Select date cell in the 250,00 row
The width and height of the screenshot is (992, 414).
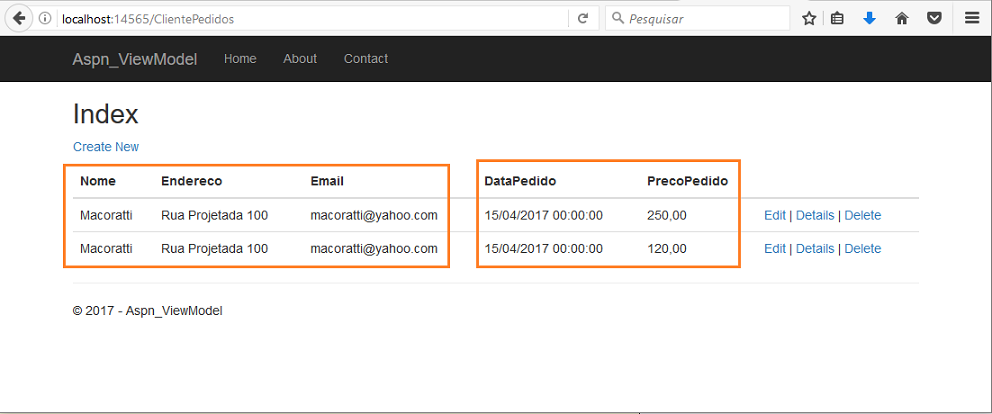coord(543,215)
